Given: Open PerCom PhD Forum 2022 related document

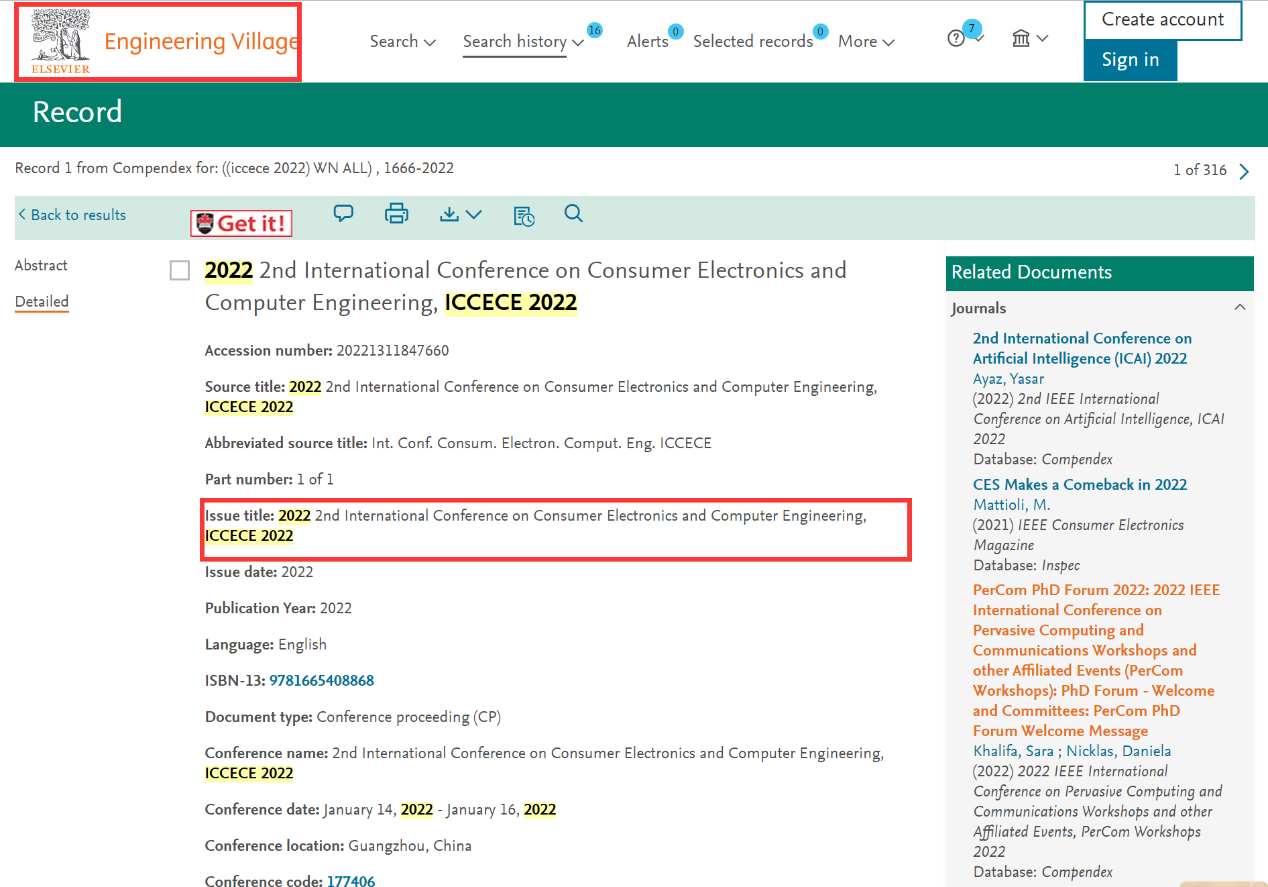Looking at the screenshot, I should 1096,660.
